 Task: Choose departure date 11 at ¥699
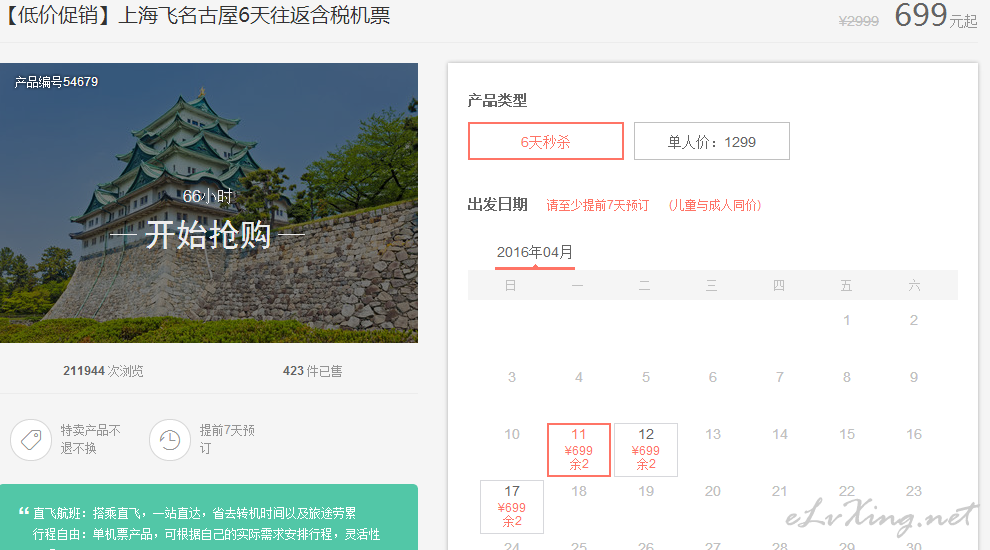point(579,450)
